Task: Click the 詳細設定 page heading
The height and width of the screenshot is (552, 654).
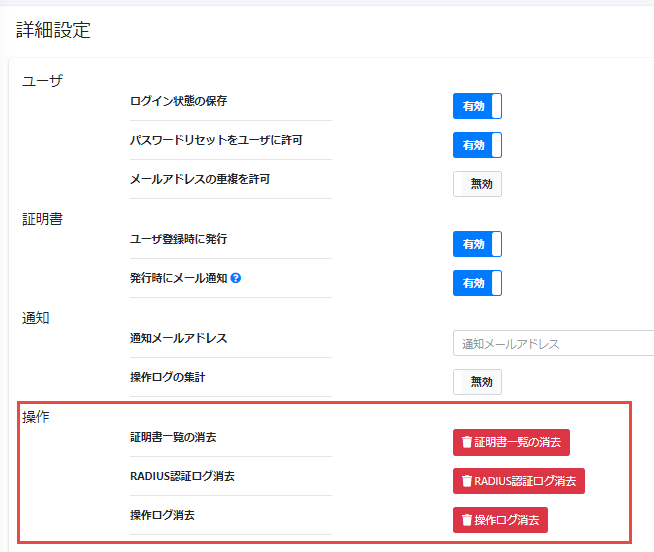Action: tap(53, 31)
